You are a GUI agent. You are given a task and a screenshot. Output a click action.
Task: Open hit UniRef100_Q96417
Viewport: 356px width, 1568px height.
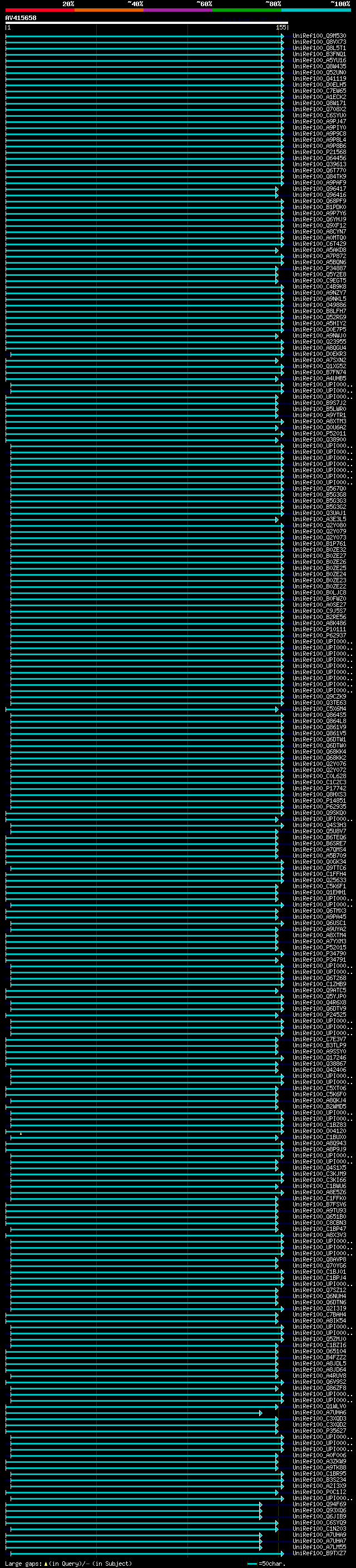coord(319,189)
